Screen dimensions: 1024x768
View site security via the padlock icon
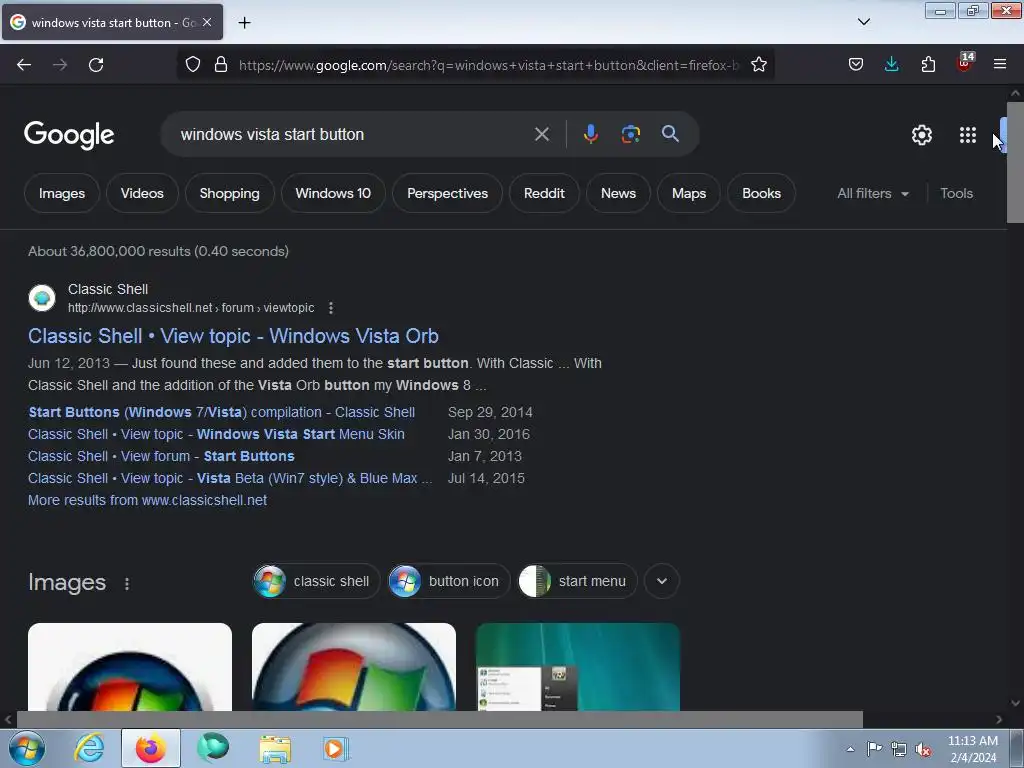point(221,65)
